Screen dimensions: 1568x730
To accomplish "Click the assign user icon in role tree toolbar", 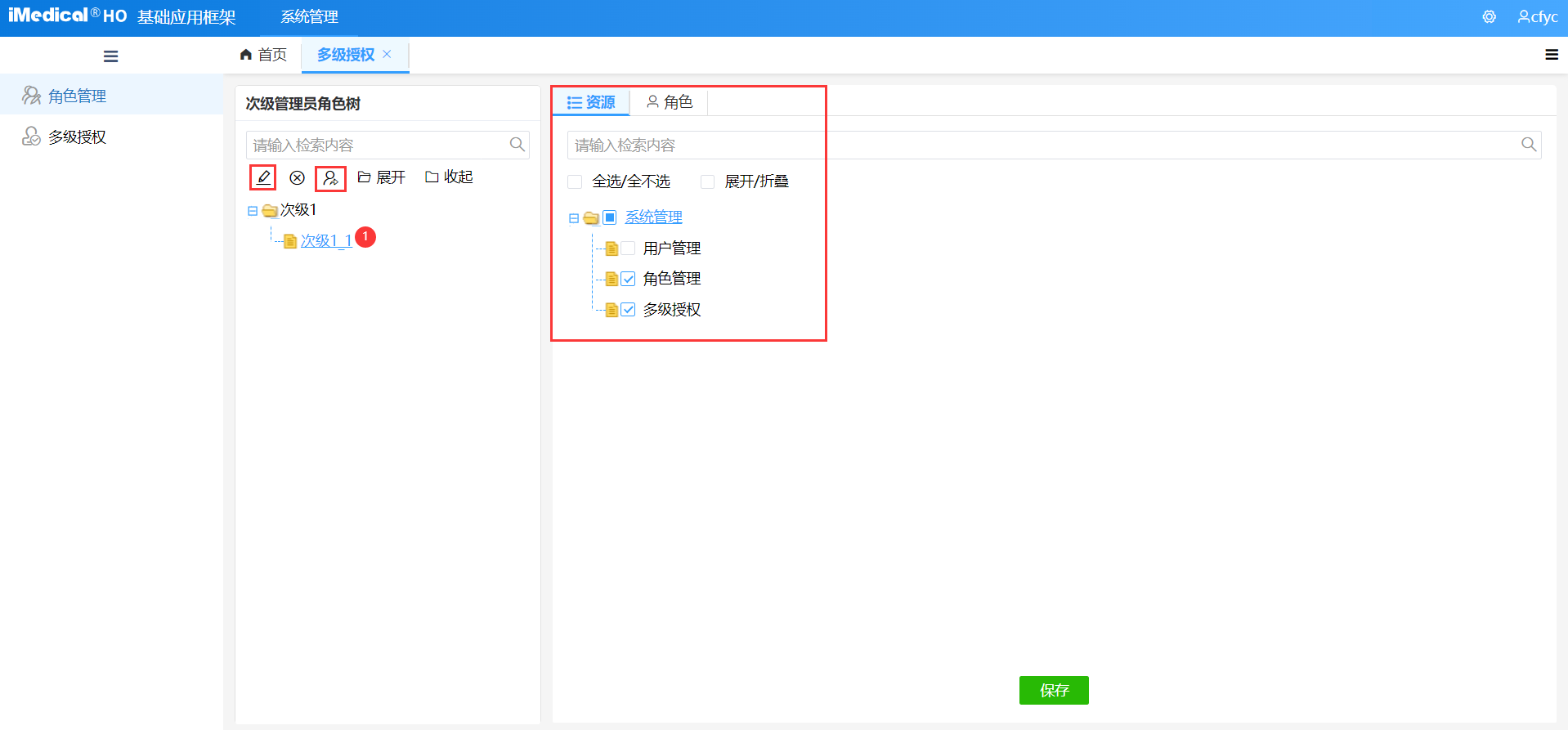I will pos(330,177).
